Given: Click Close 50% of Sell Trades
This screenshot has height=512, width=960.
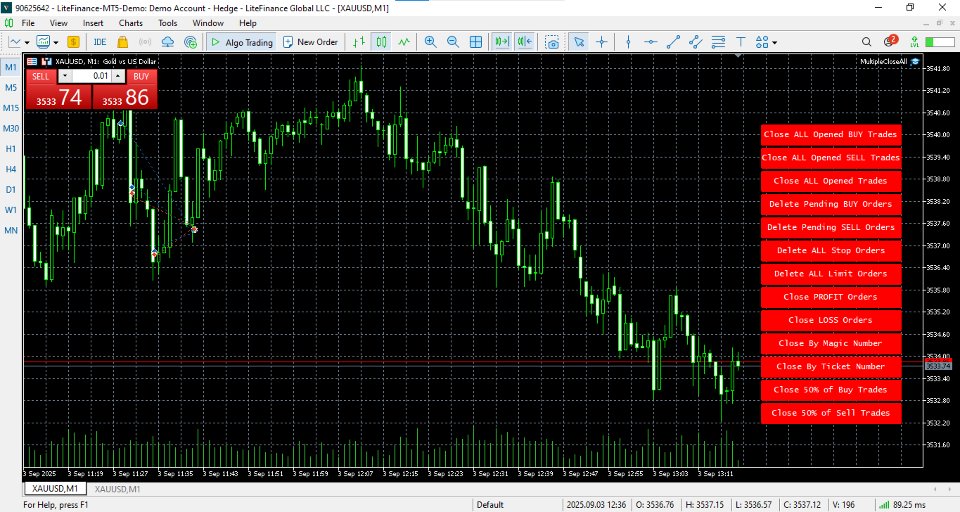Looking at the screenshot, I should 830,413.
